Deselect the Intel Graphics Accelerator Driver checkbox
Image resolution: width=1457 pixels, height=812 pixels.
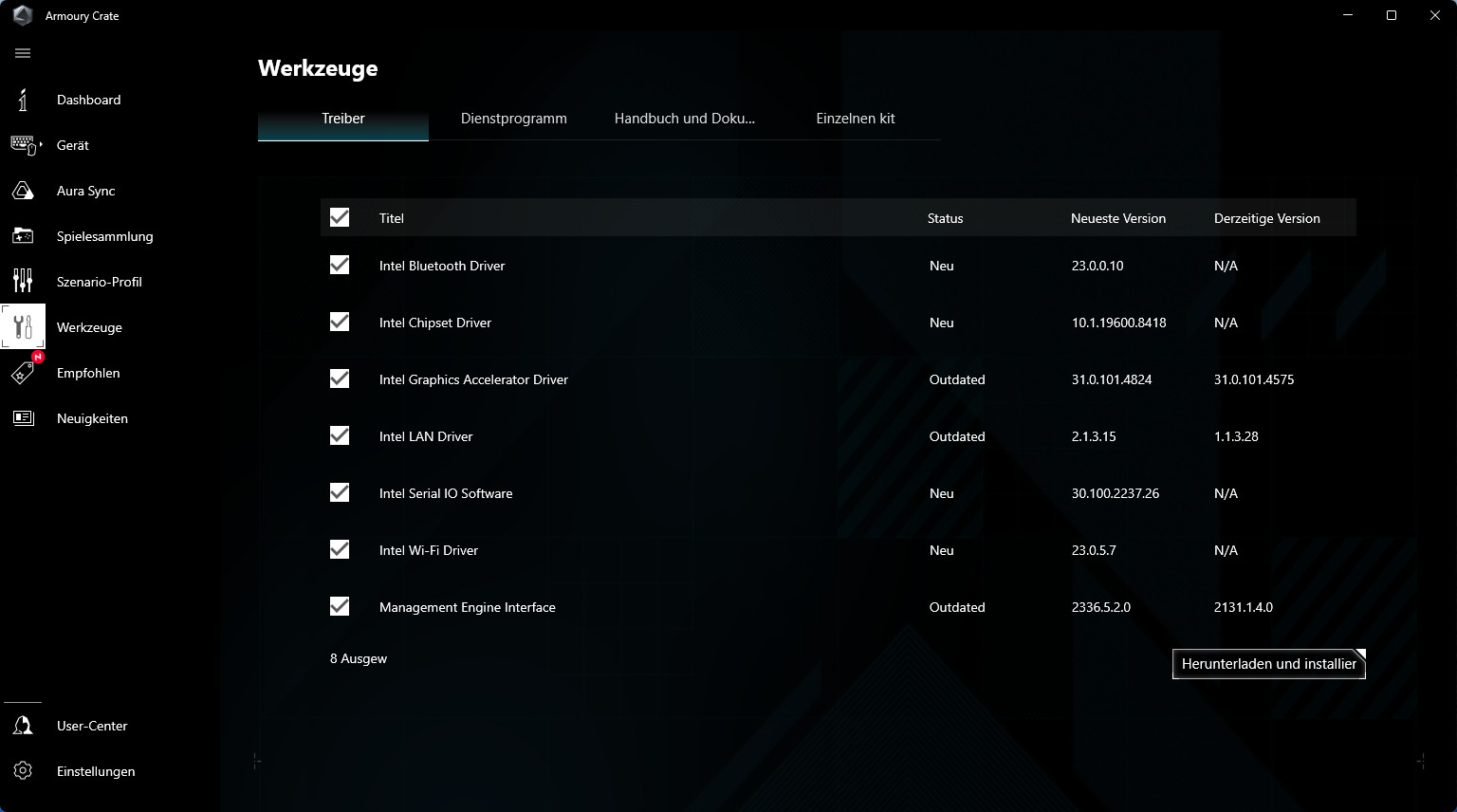(340, 379)
